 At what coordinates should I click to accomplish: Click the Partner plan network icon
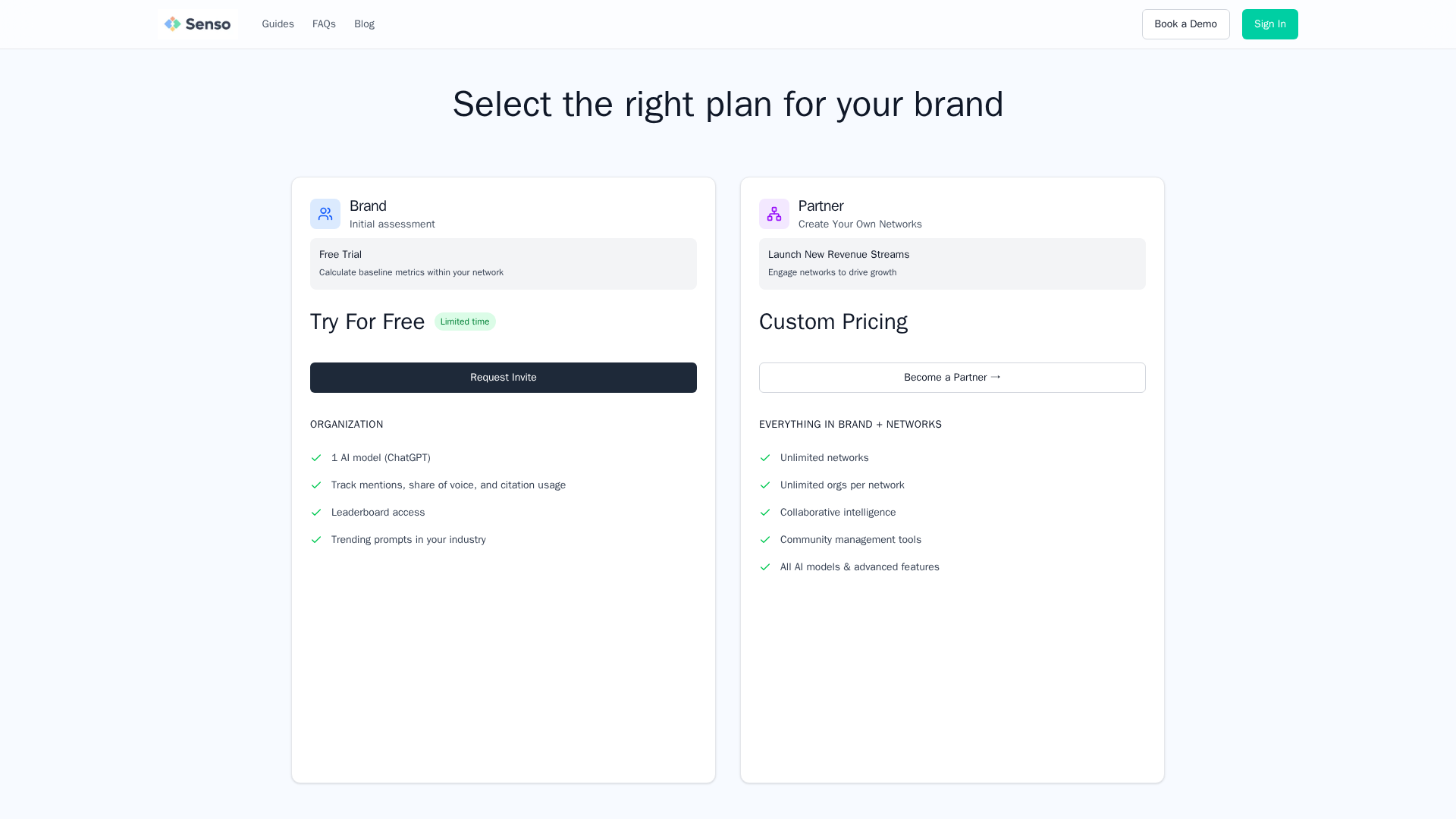(x=773, y=213)
